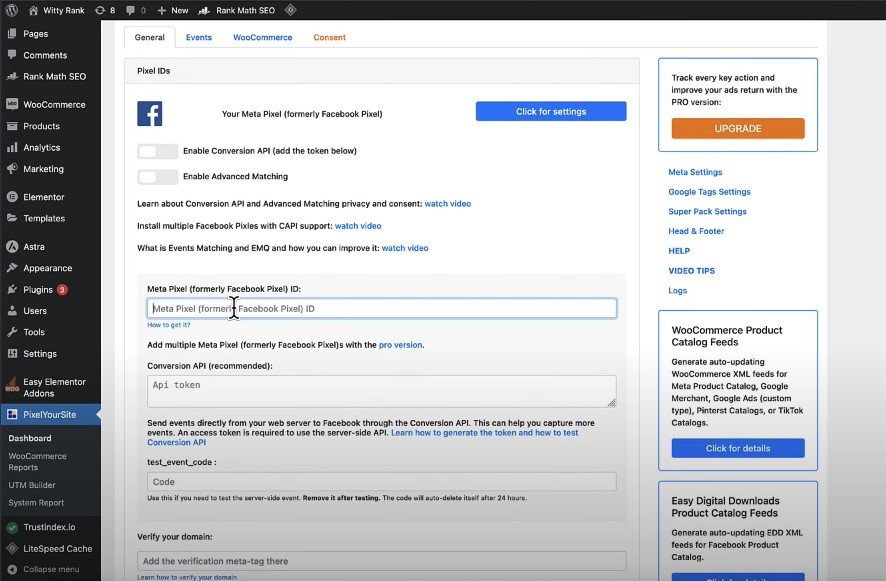This screenshot has width=886, height=581.
Task: Open Meta Settings link
Action: point(695,172)
